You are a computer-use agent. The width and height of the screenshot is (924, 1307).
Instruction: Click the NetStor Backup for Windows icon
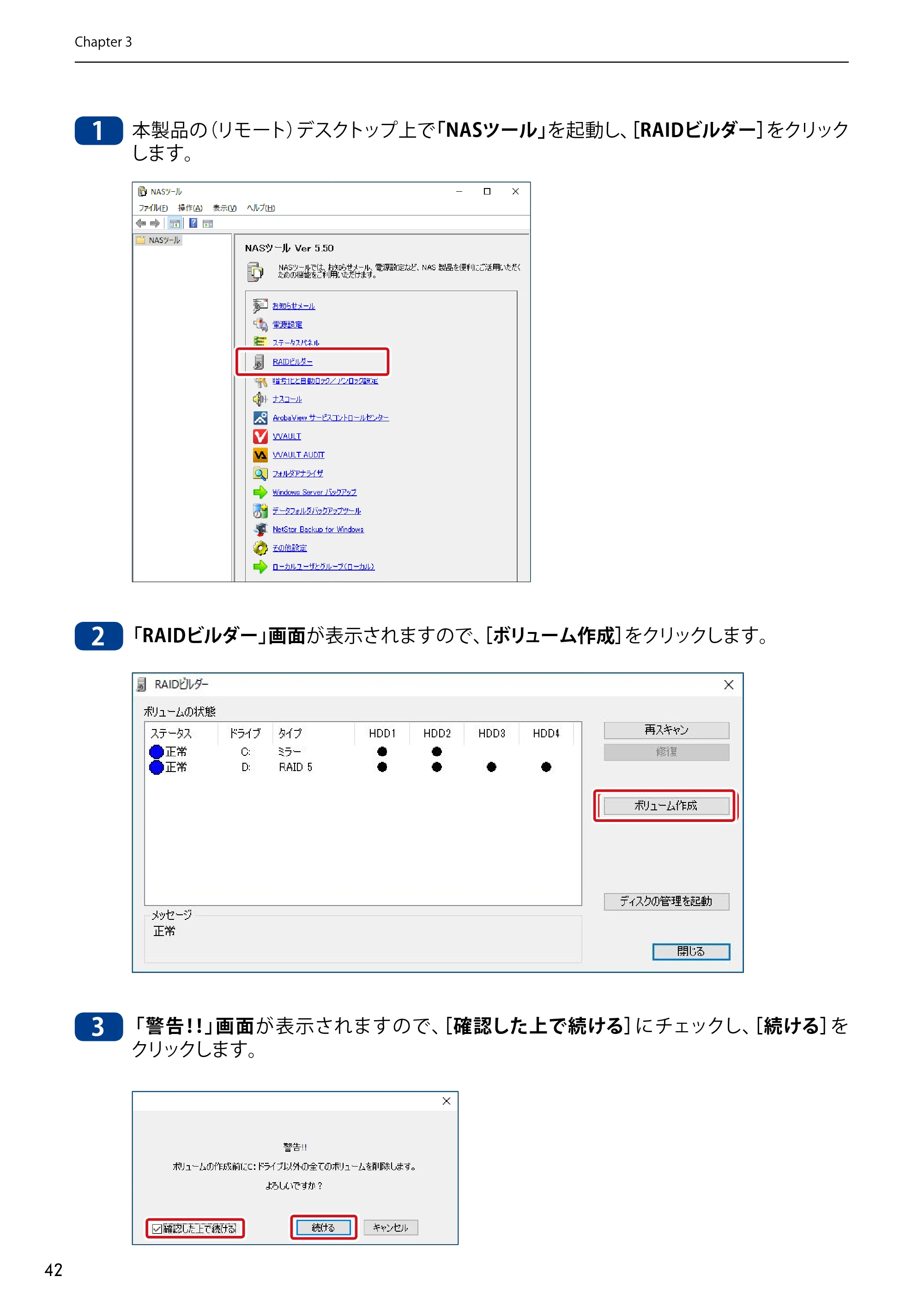[260, 529]
